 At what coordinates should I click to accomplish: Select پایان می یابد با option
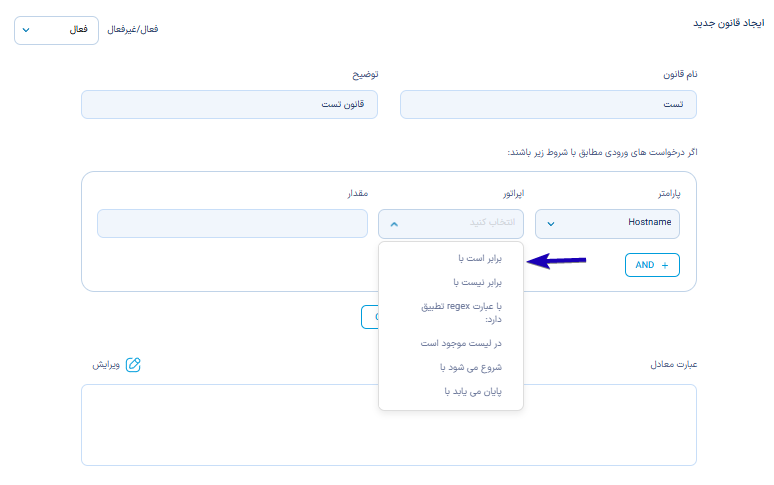(473, 392)
